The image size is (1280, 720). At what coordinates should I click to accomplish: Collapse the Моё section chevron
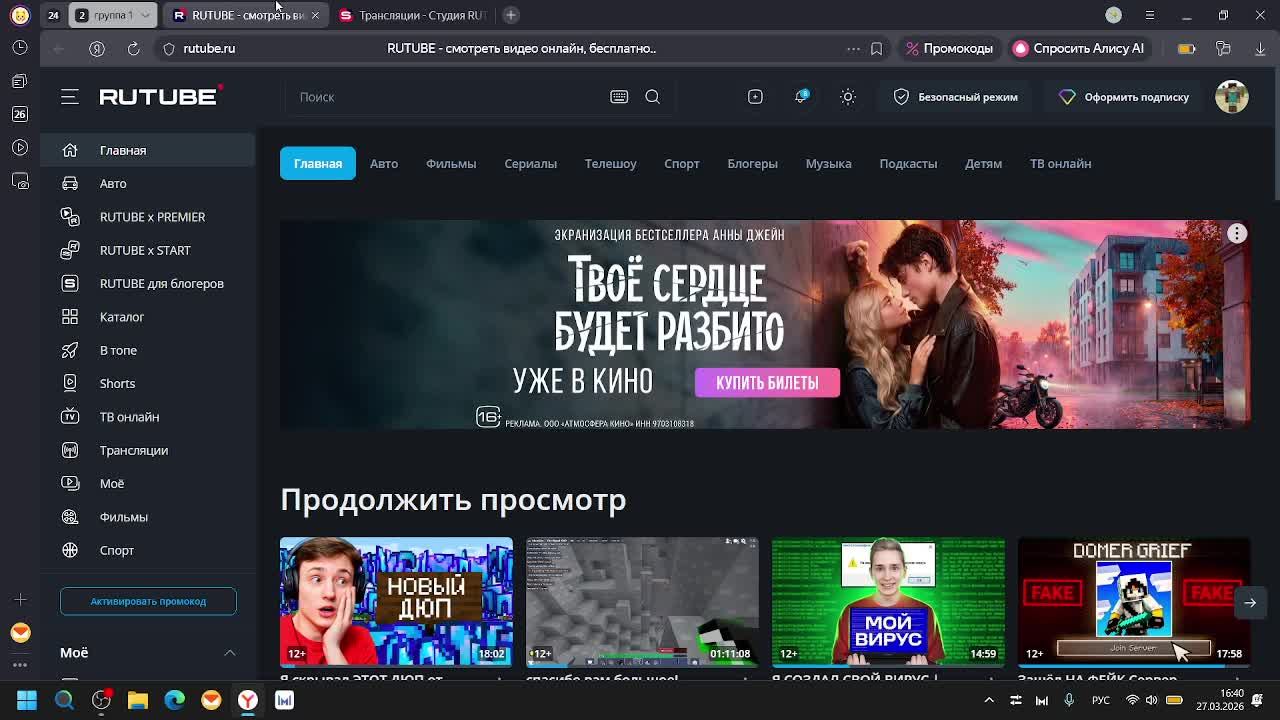229,653
